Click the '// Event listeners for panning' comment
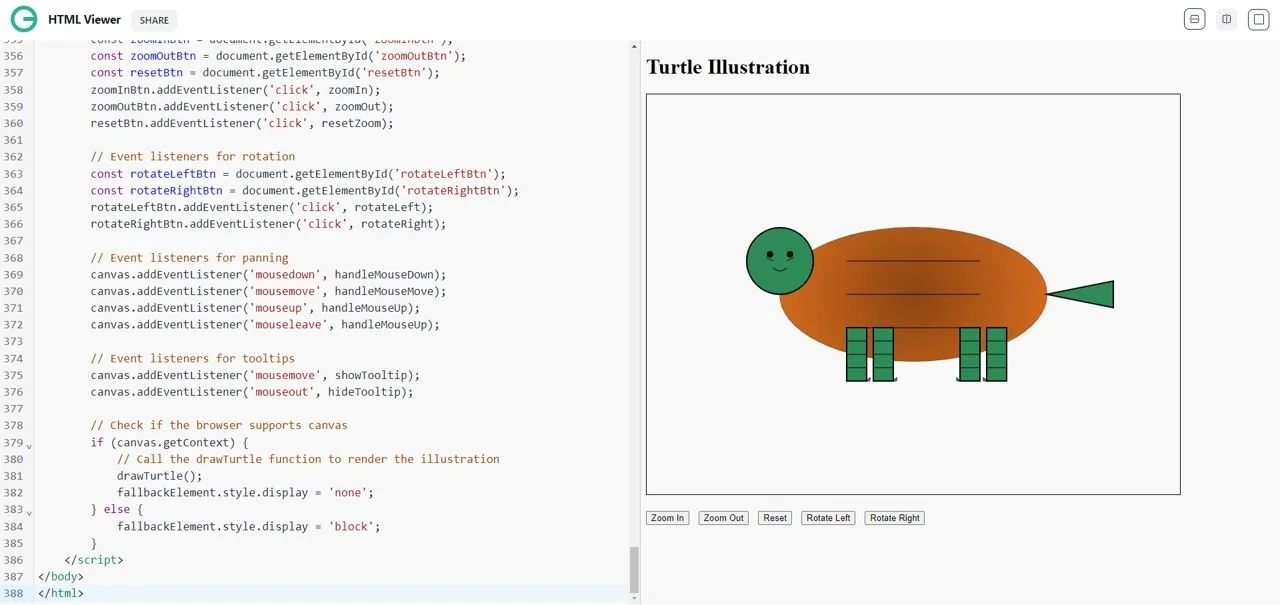This screenshot has width=1280, height=605. tap(190, 257)
